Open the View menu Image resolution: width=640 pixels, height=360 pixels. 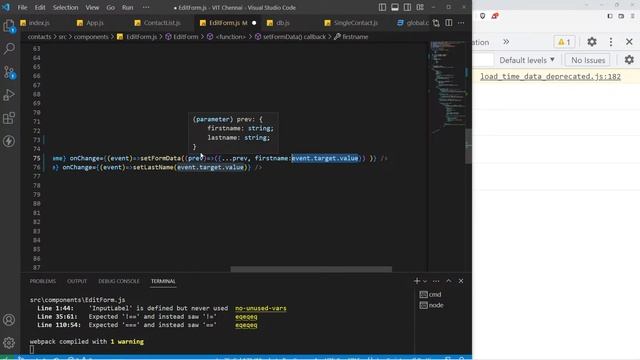tap(92, 7)
